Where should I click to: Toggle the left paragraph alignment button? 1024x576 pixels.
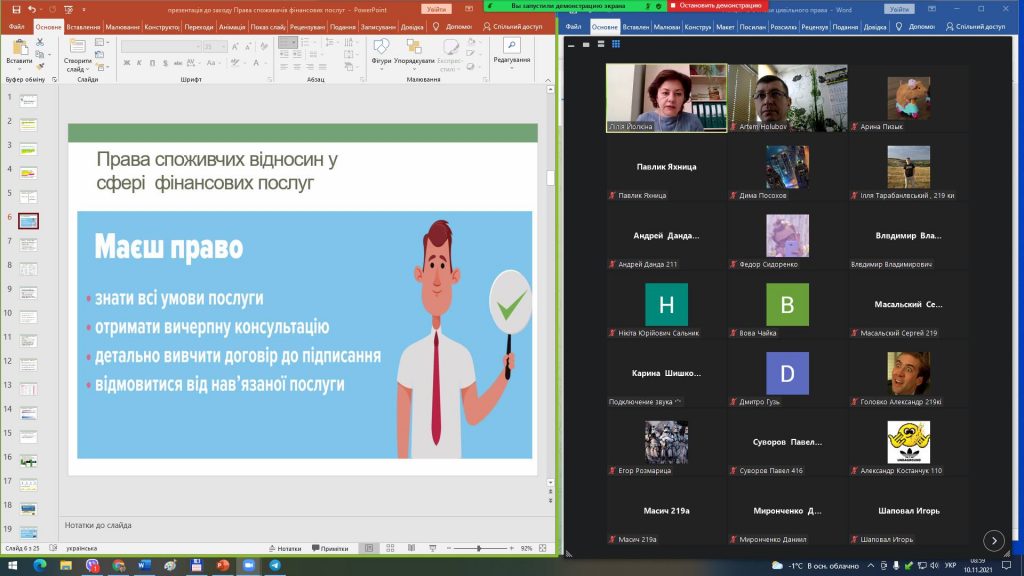point(284,67)
